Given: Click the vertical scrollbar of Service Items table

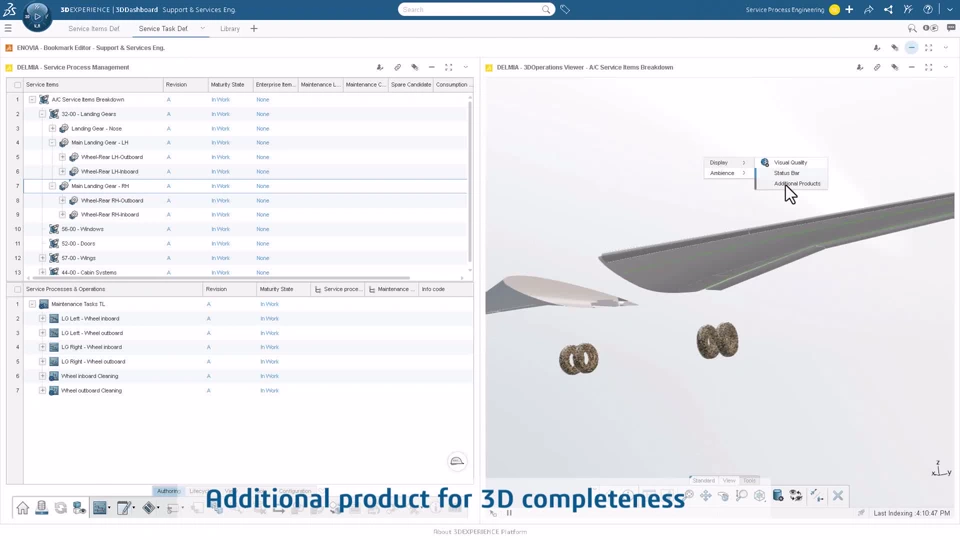Looking at the screenshot, I should point(470,181).
